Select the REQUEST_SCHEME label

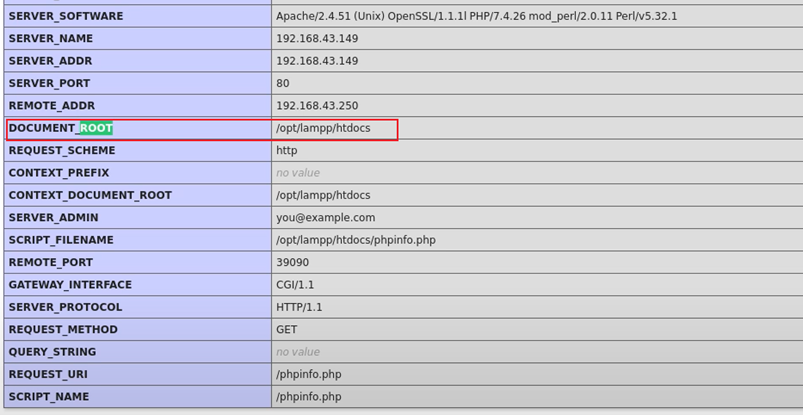[62, 151]
